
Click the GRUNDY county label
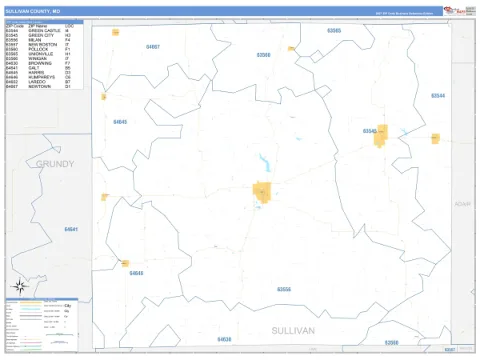(55, 164)
